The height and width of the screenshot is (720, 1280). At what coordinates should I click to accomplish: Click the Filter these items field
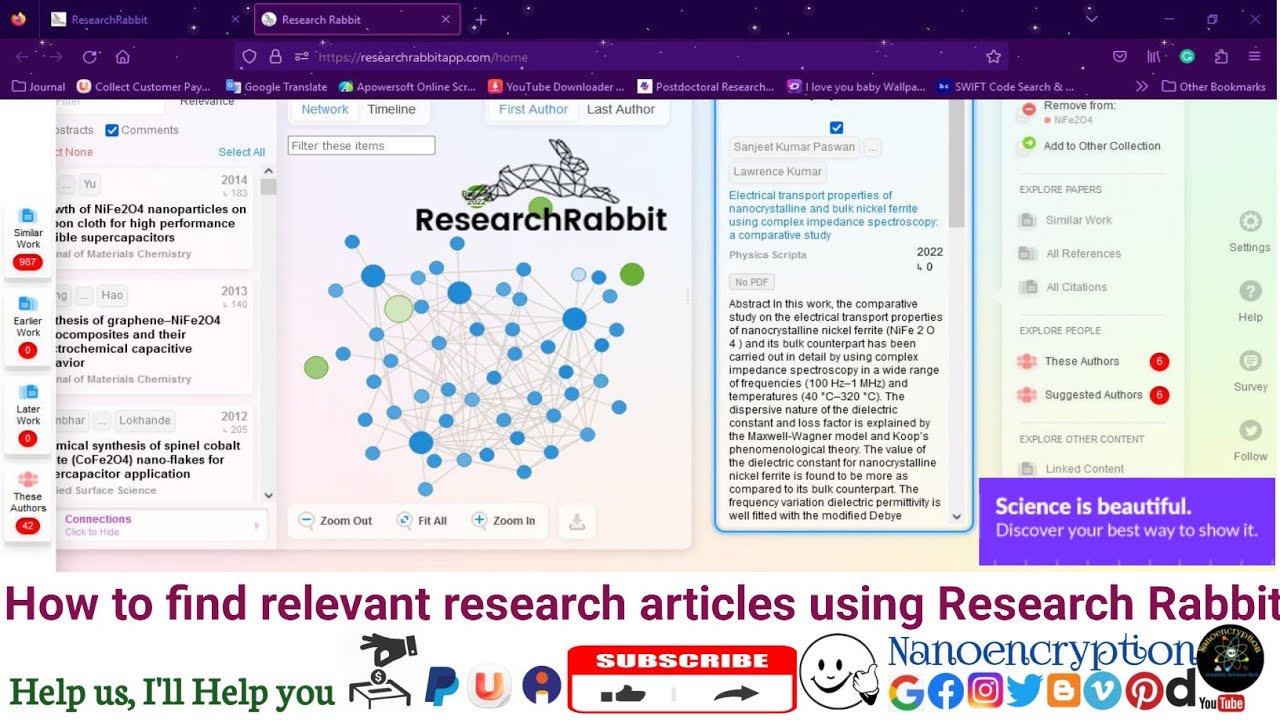coord(361,146)
